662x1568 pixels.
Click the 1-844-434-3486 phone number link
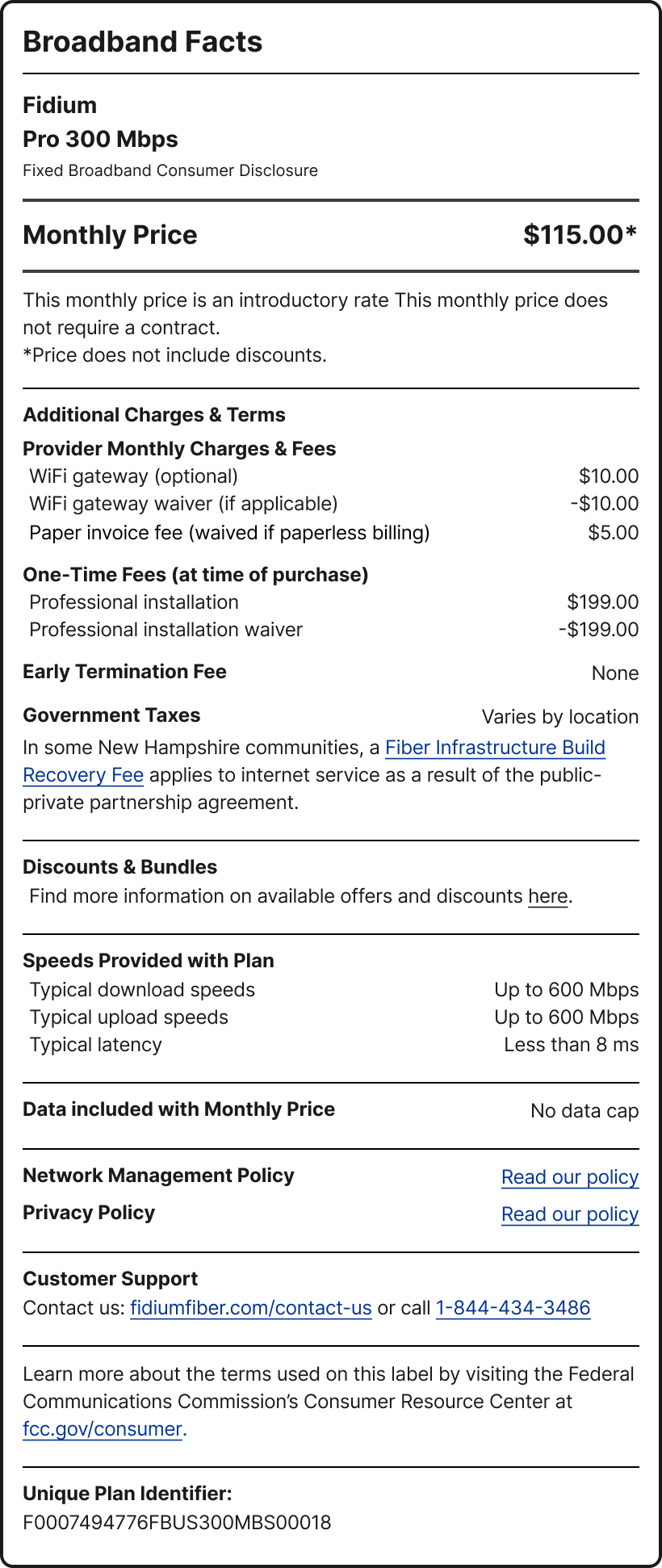(513, 1308)
